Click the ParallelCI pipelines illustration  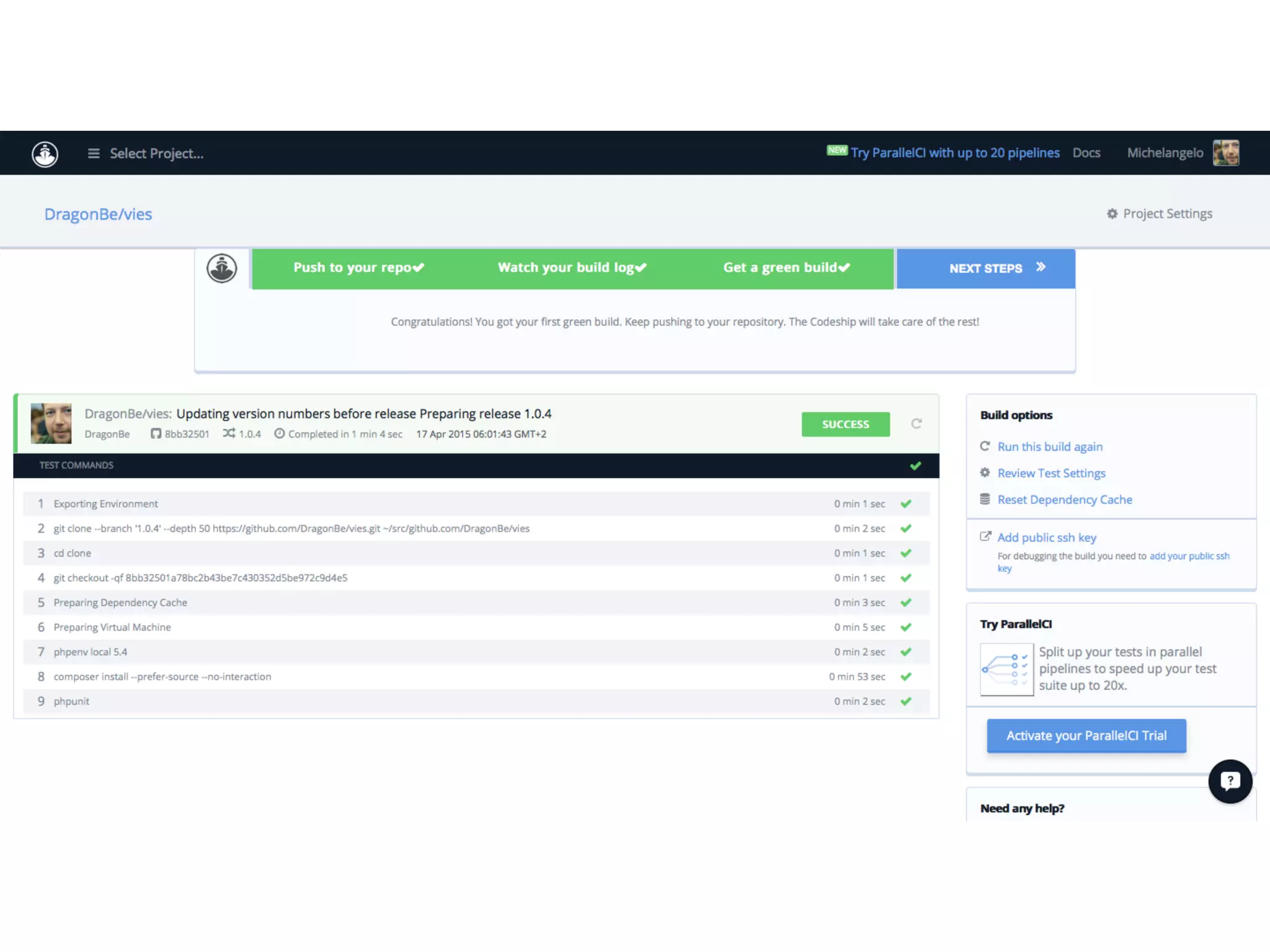tap(1006, 669)
